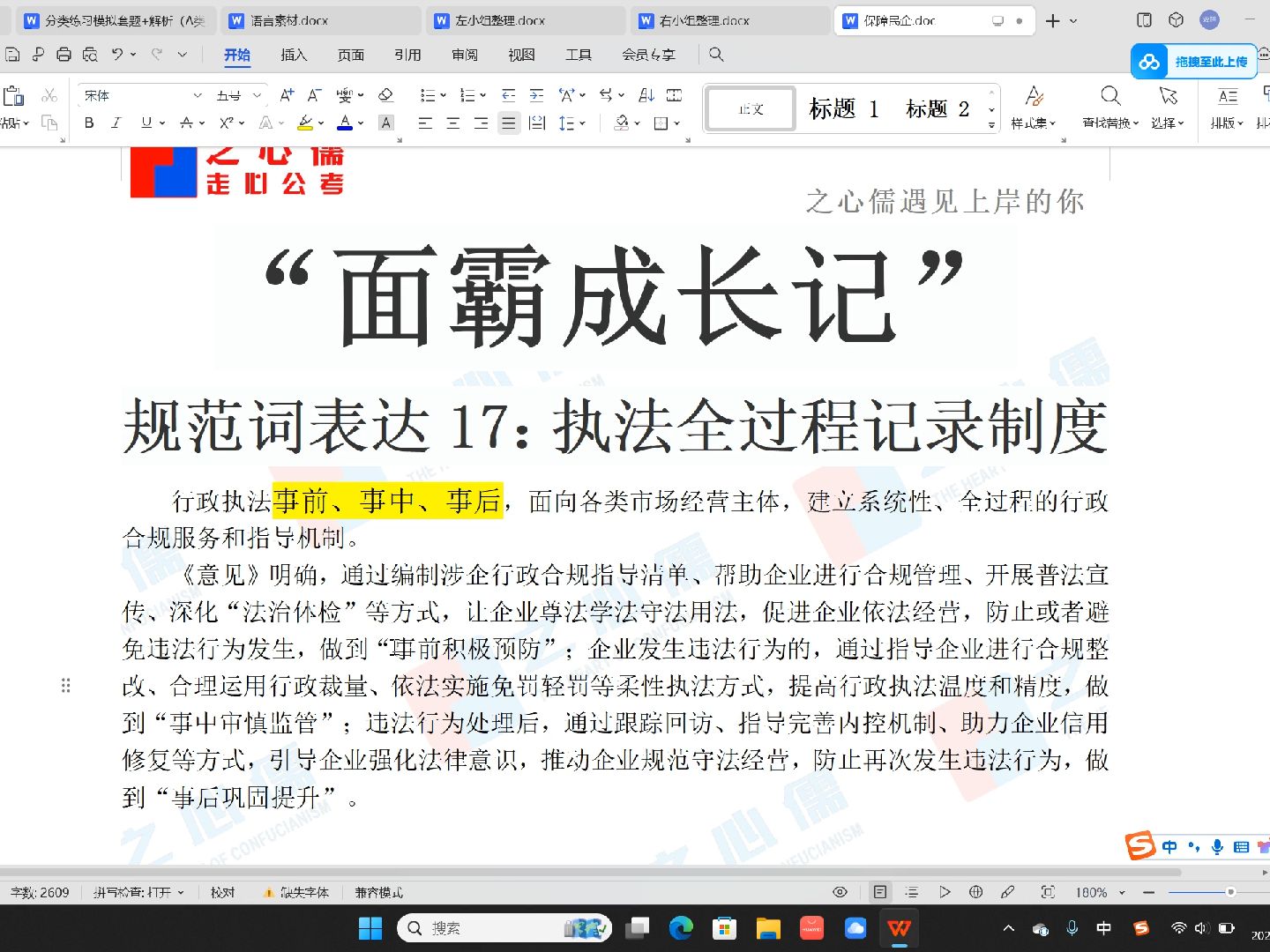This screenshot has width=1270, height=952.
Task: Toggle justified text alignment
Action: tap(508, 123)
